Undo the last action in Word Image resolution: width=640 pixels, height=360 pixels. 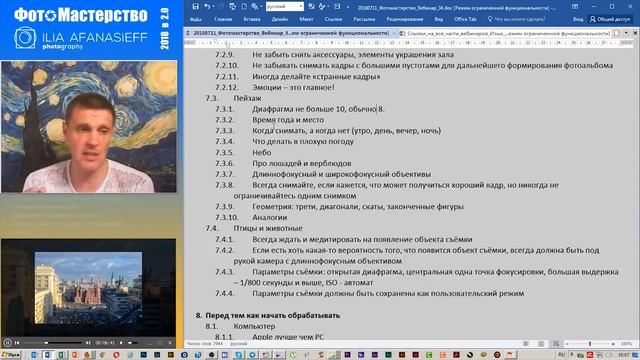click(x=207, y=7)
